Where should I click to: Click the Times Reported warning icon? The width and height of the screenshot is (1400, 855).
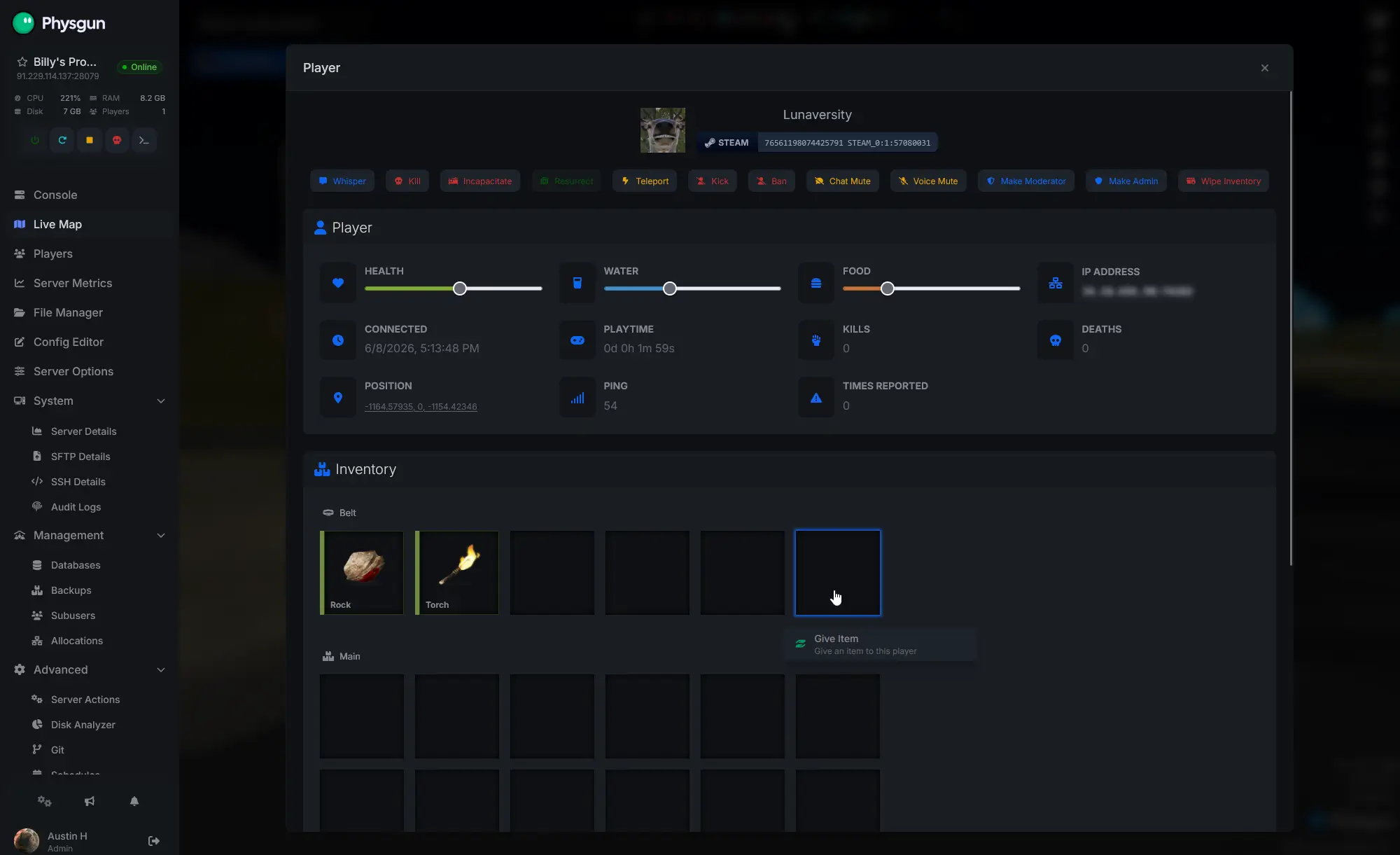(x=816, y=398)
